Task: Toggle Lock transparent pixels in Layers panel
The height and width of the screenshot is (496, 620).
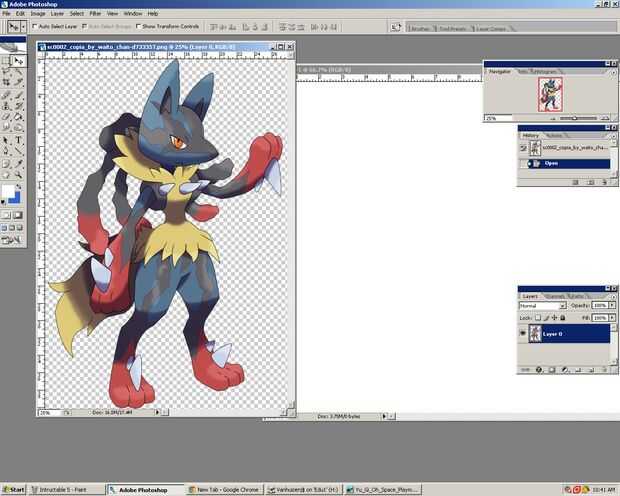Action: 538,318
